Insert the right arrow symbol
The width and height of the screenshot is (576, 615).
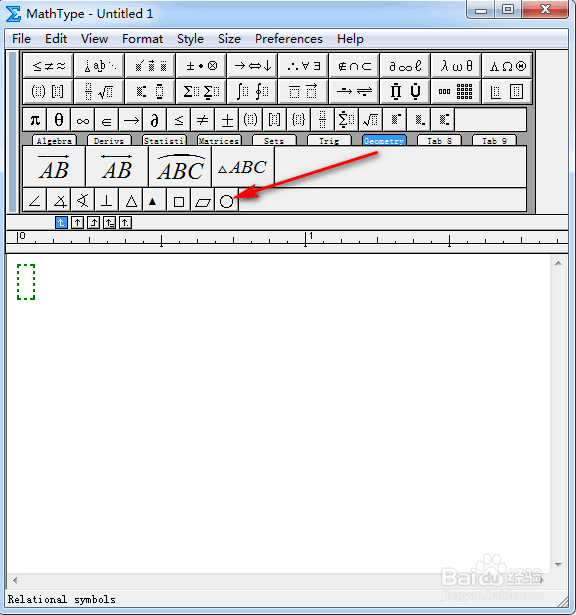coord(131,120)
